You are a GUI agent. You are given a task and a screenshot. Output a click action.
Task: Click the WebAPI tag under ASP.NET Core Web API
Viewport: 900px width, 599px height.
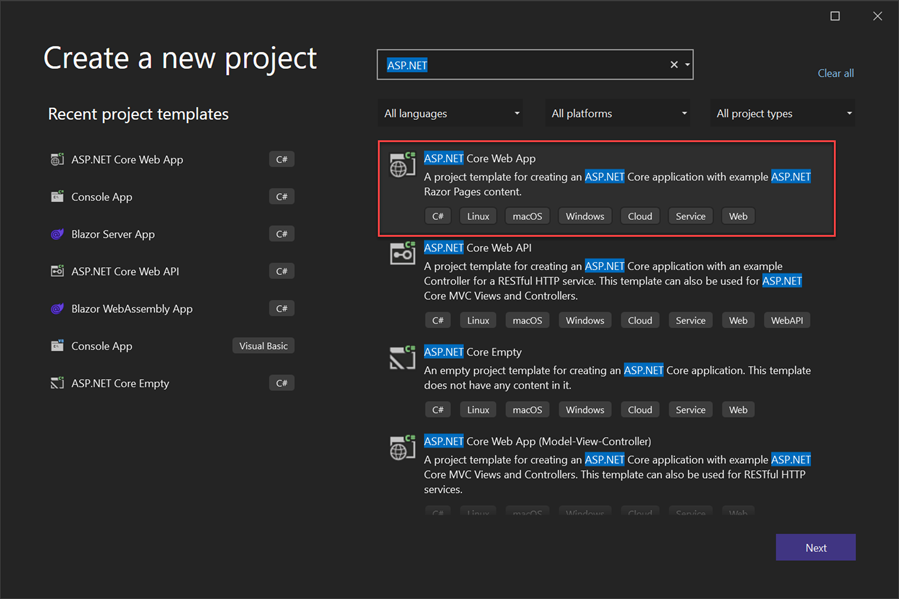pos(787,321)
